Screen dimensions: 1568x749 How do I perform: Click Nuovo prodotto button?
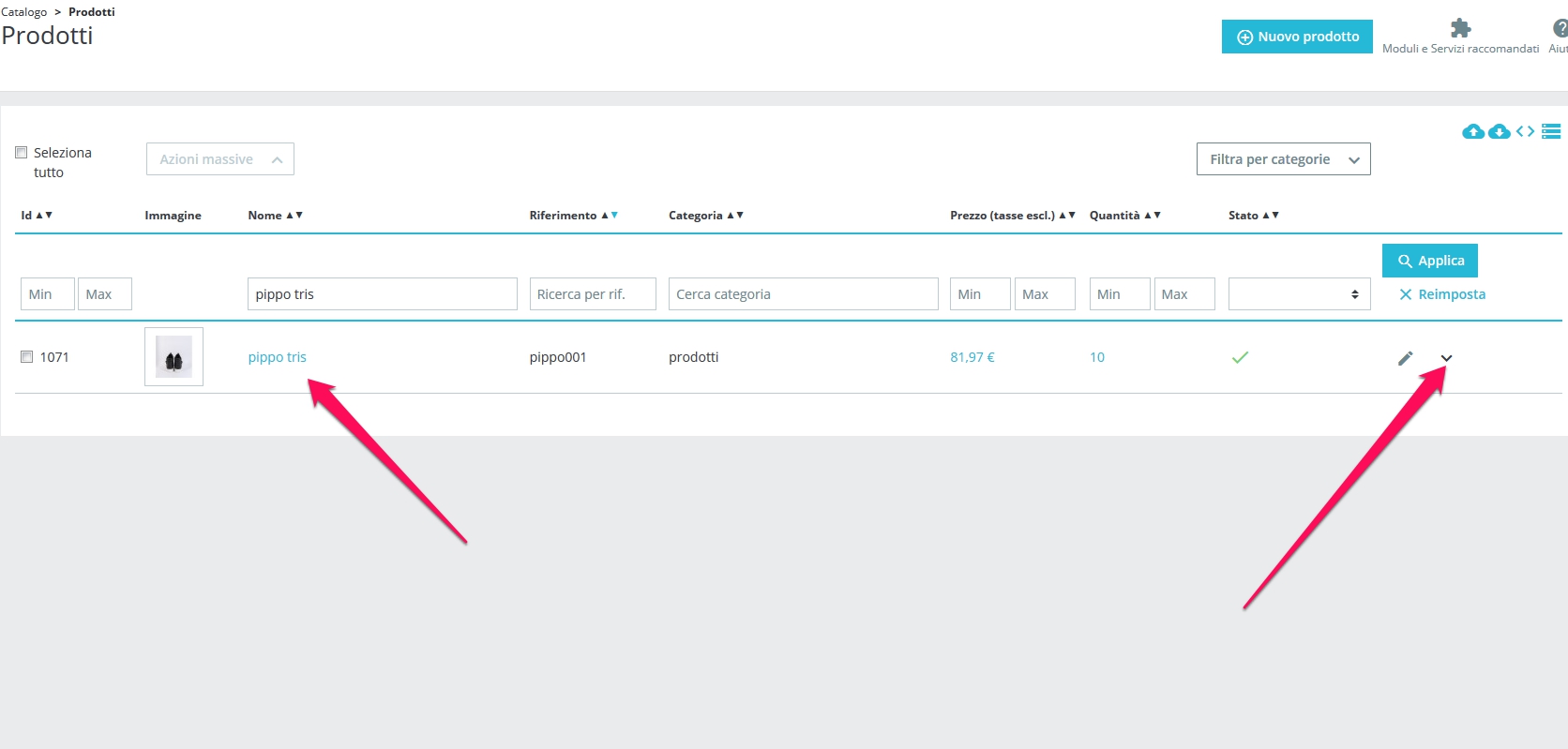(x=1297, y=37)
